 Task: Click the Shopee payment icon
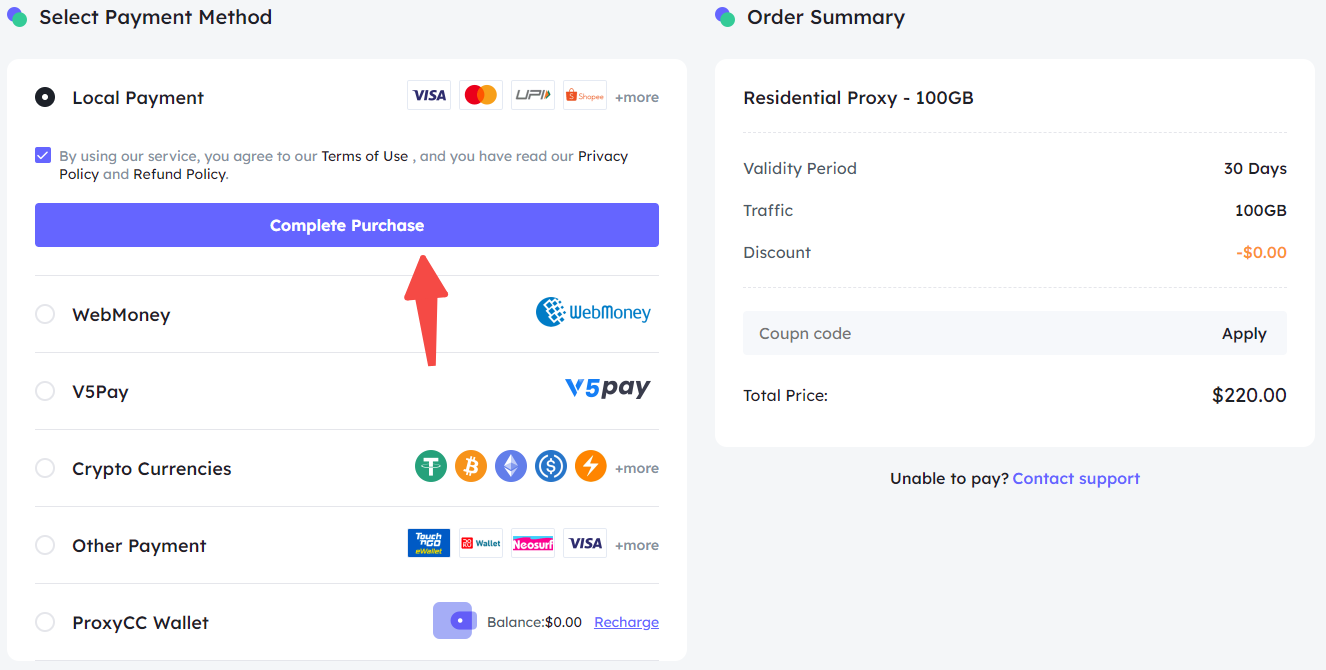tap(585, 95)
